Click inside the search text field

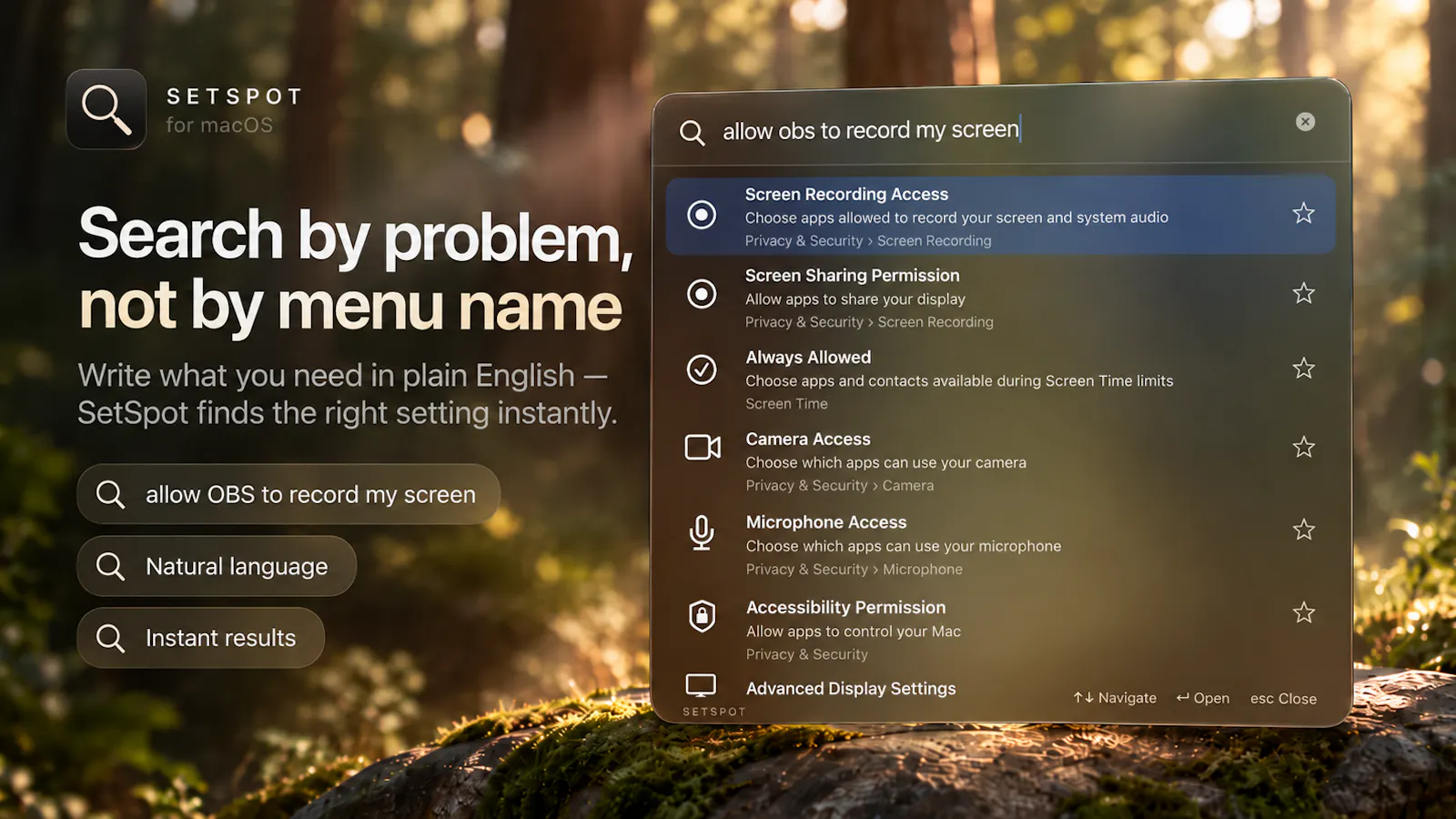[x=1001, y=130]
